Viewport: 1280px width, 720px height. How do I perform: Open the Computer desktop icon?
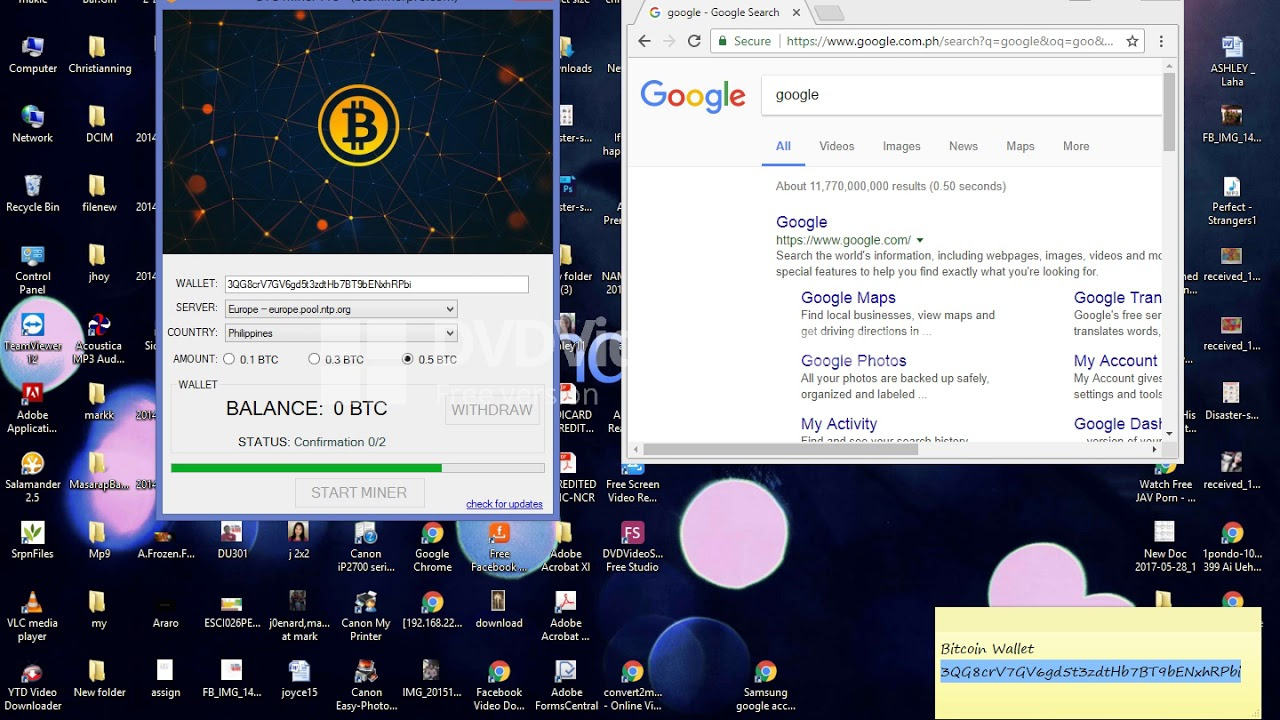(x=33, y=55)
